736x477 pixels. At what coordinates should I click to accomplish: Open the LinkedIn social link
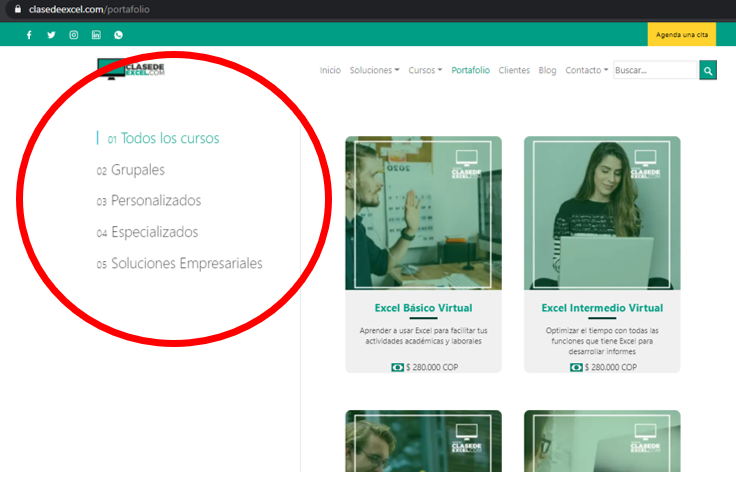click(96, 35)
